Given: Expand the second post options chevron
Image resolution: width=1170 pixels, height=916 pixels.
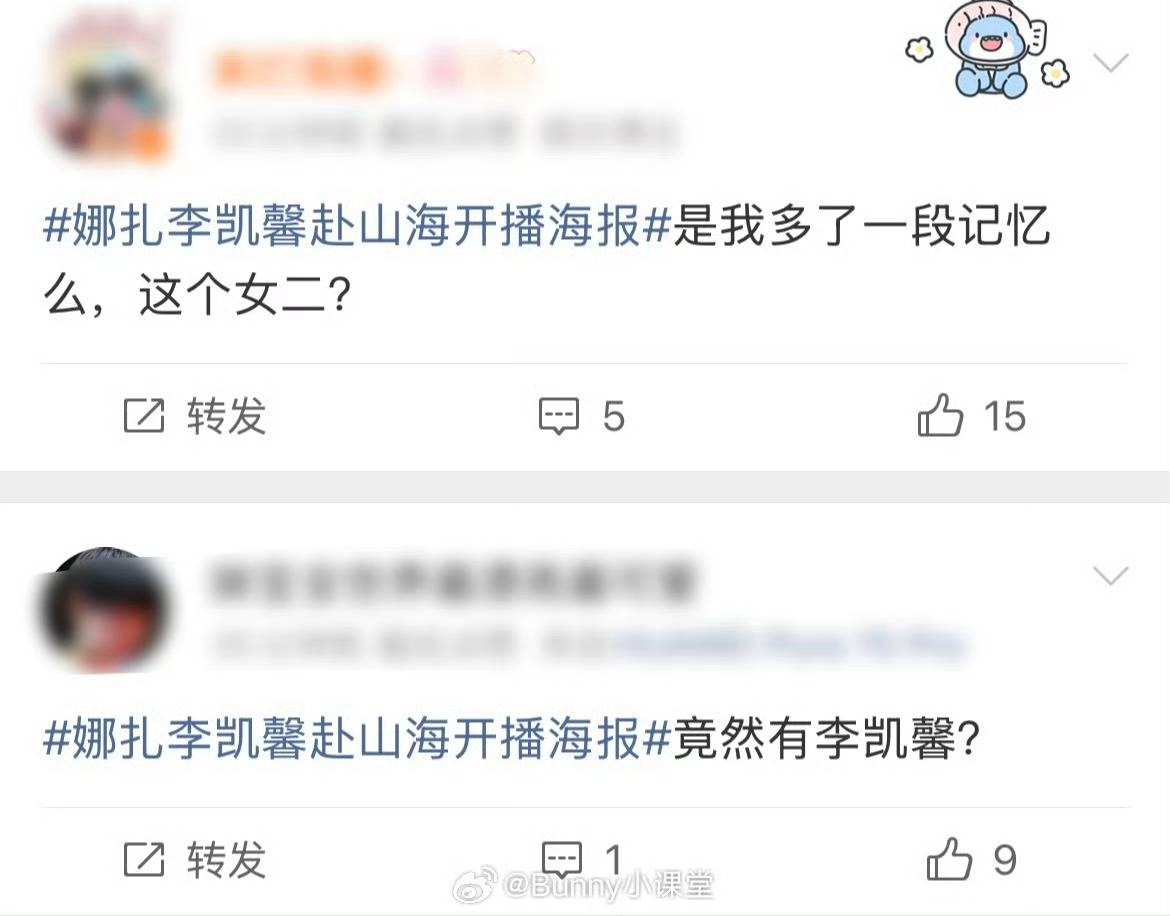Looking at the screenshot, I should (1110, 575).
